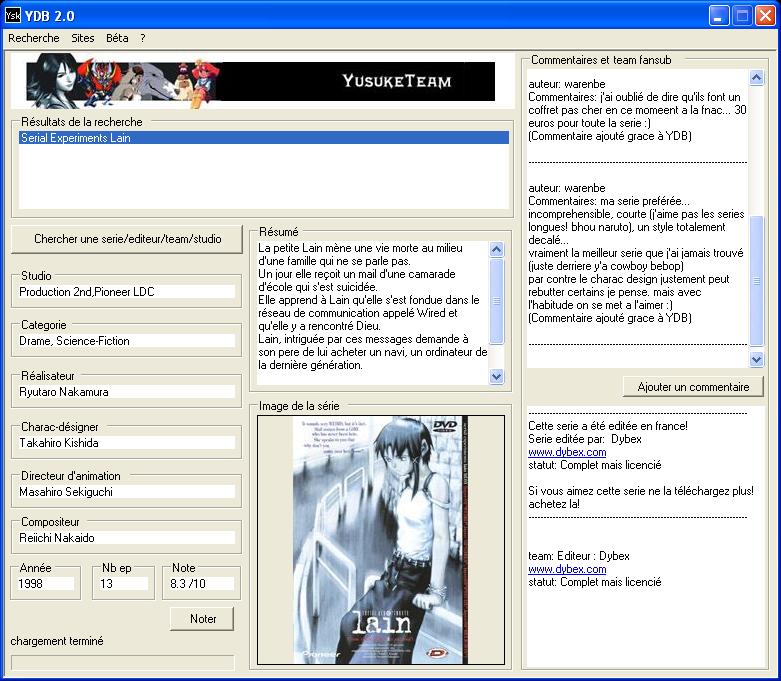Click the Categorie field Drame, Science-Fiction
Image resolution: width=781 pixels, height=681 pixels.
[x=127, y=341]
